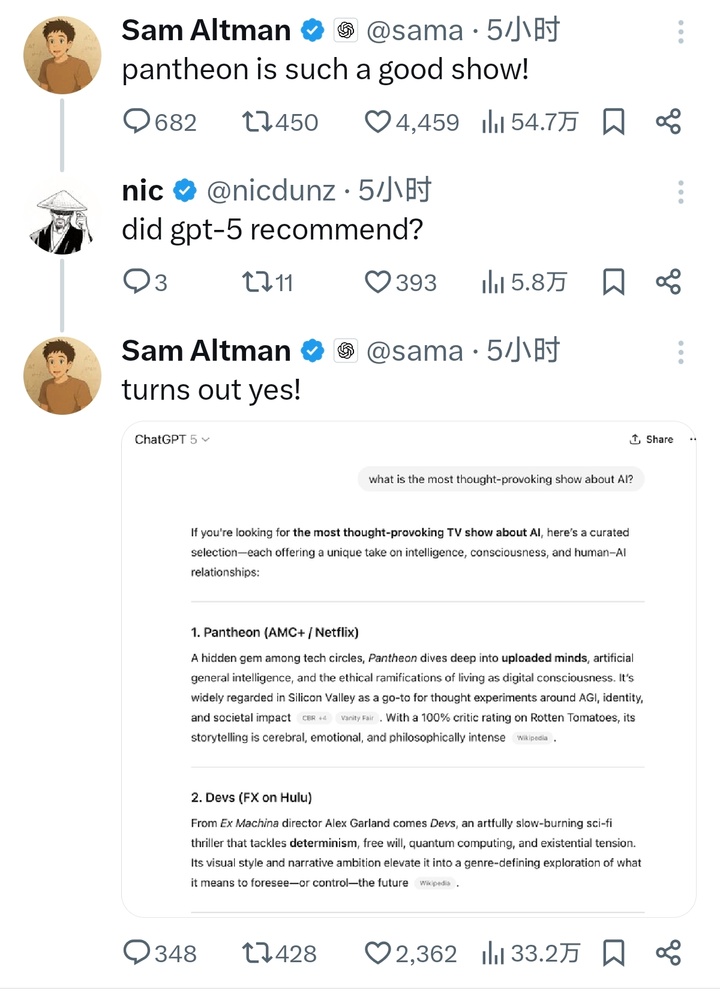Bookmark nic's tweet

[x=613, y=282]
